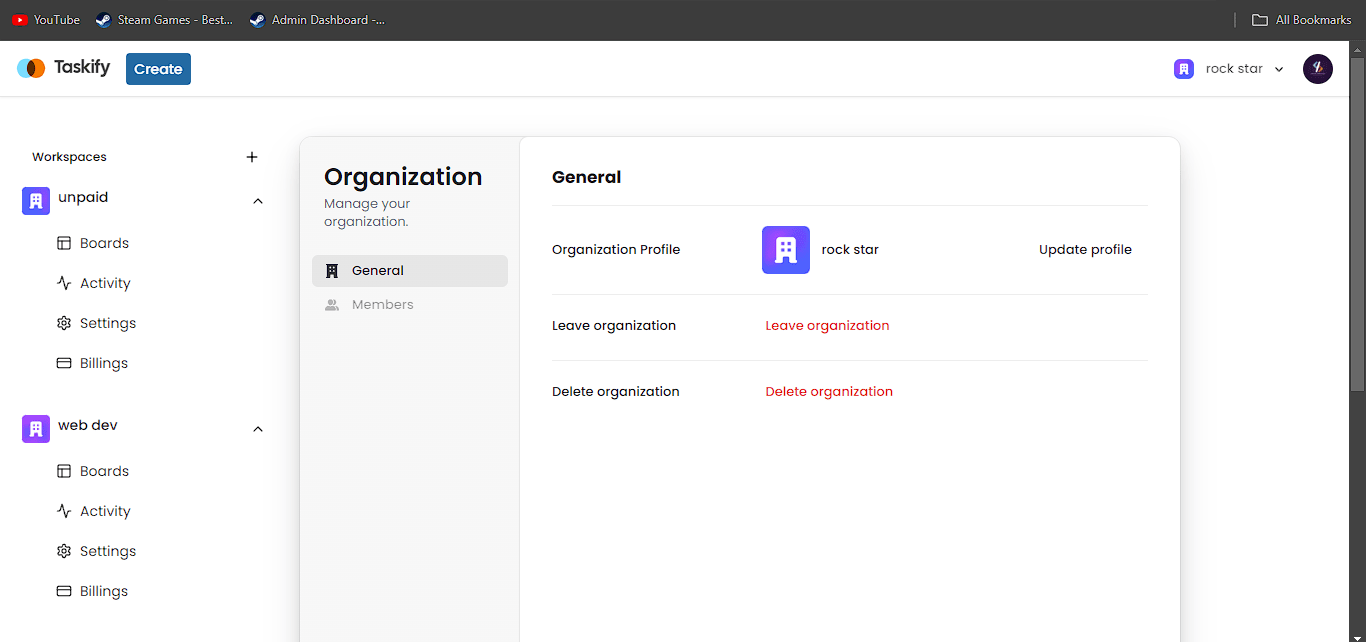Click the rock star profile name text
Screen dimensions: 1366x642
[x=850, y=250]
